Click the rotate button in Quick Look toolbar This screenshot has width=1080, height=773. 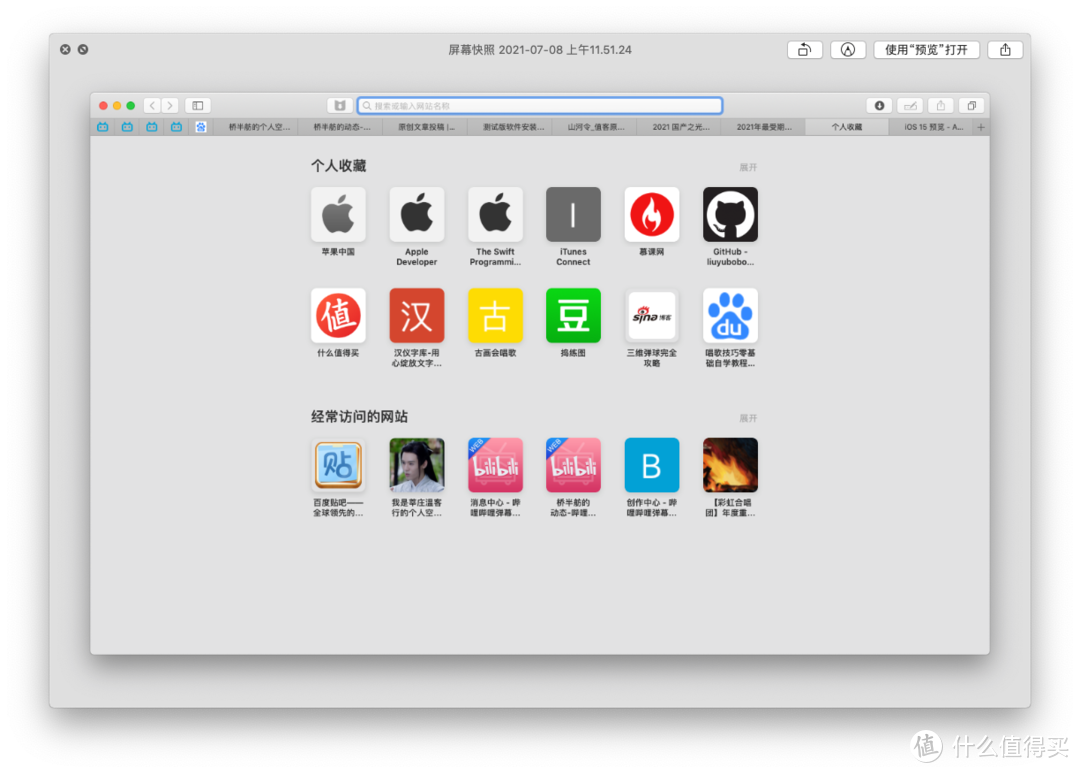point(804,50)
